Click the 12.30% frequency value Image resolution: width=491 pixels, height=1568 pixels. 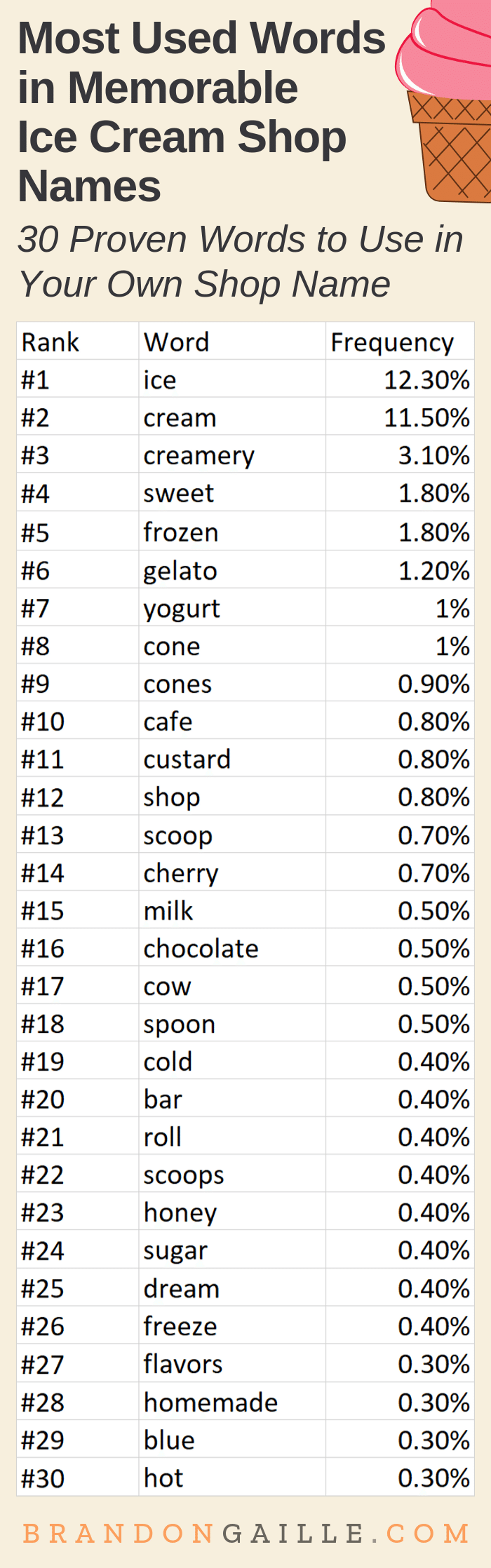426,380
